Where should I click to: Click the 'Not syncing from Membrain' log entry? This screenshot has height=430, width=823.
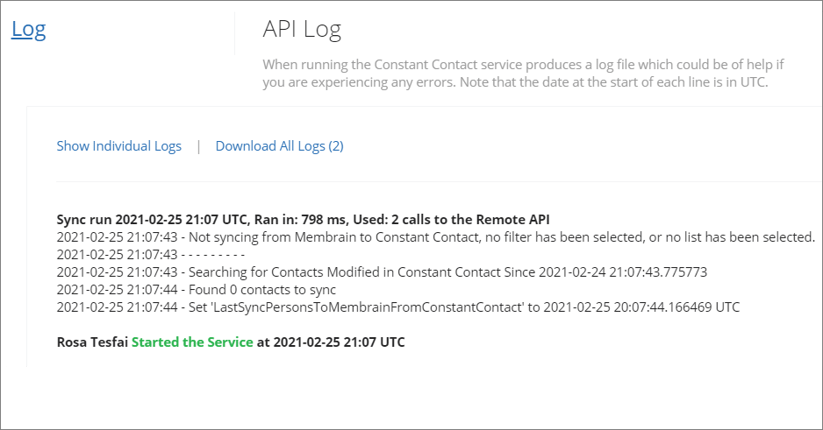point(436,237)
